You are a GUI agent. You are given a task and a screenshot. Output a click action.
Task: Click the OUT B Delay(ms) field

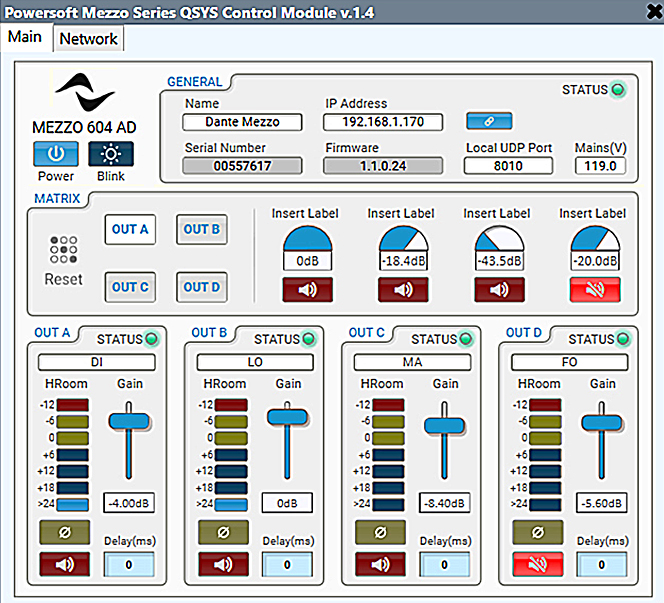coord(287,564)
